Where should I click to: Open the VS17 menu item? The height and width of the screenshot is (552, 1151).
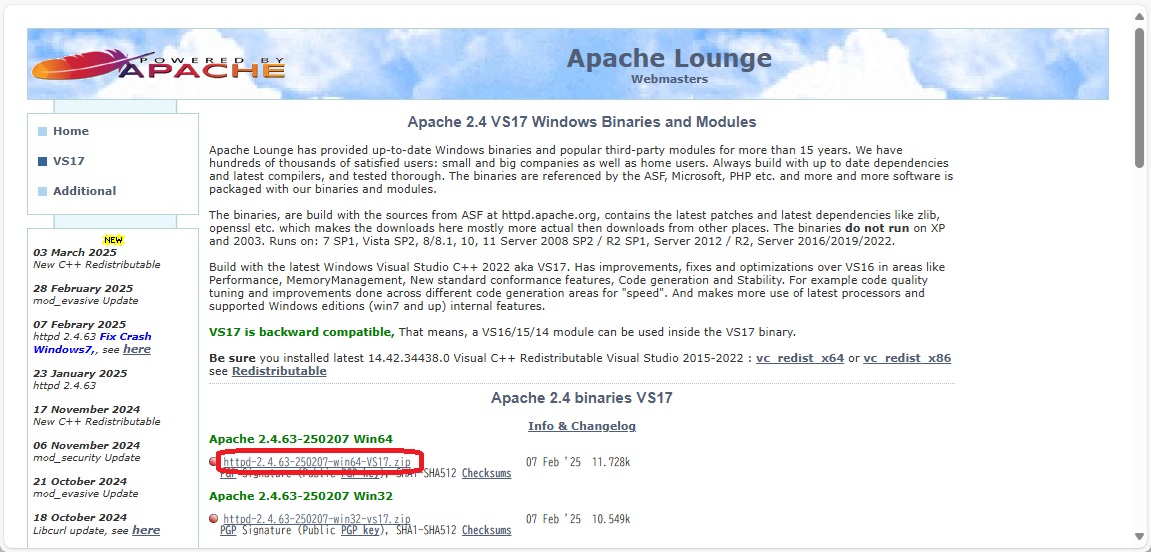tap(68, 161)
